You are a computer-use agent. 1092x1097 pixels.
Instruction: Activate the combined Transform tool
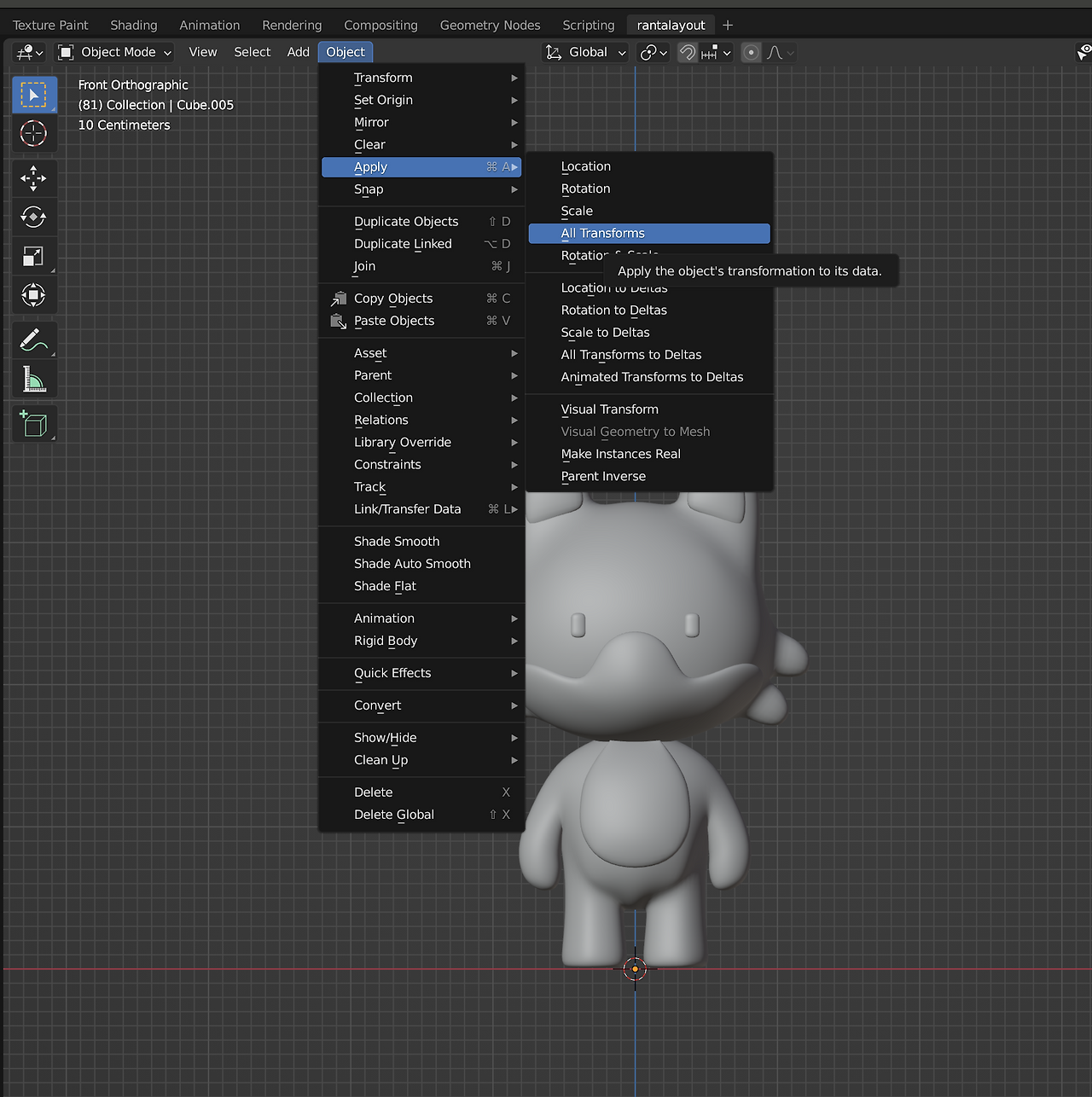click(x=34, y=296)
